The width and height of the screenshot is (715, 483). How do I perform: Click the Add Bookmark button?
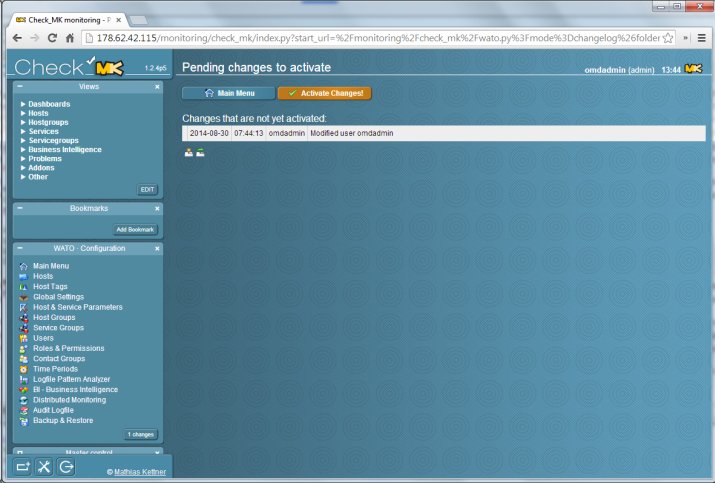point(135,229)
